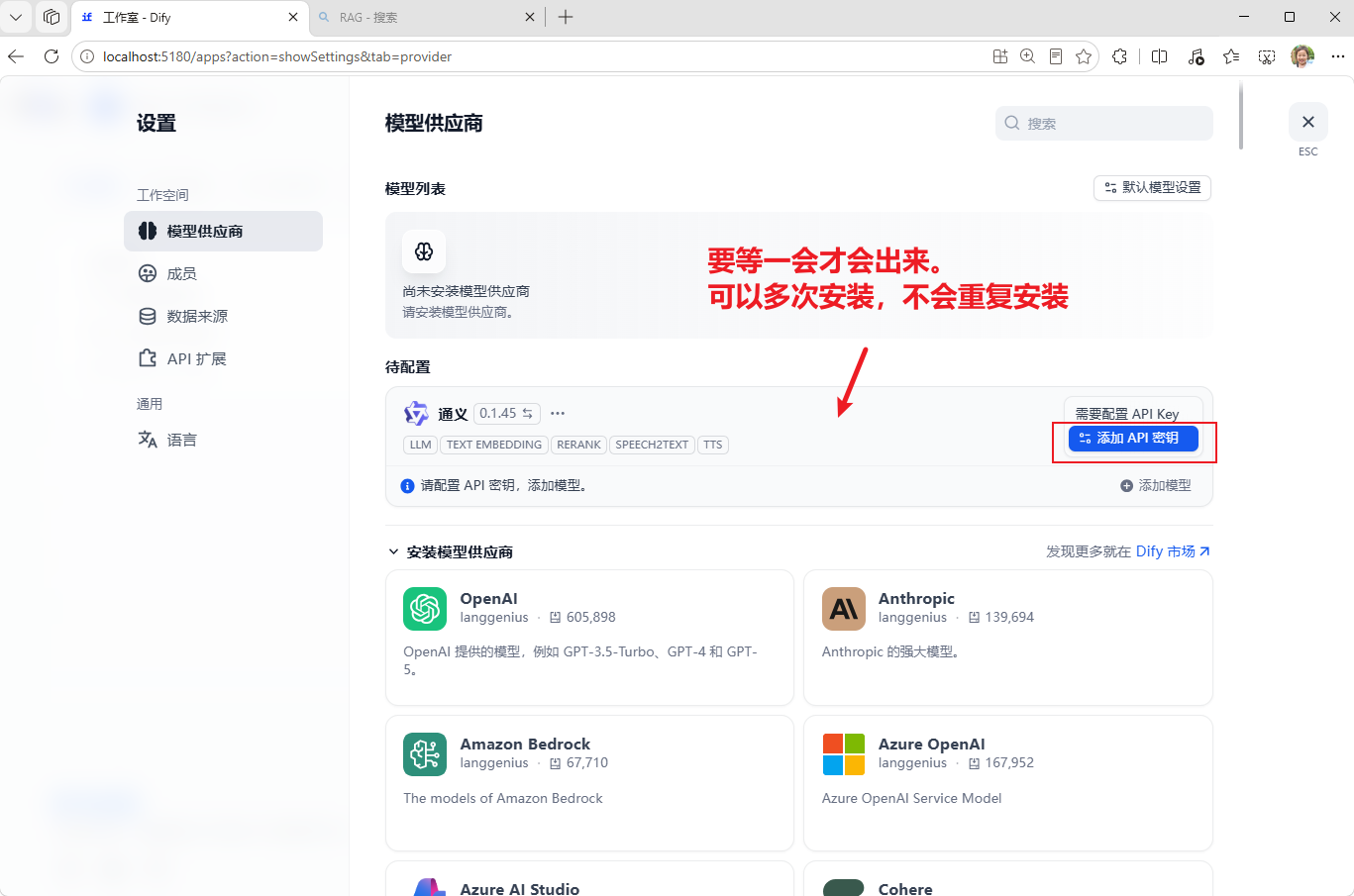Click the RERANK tag
1354x896 pixels.
pos(578,445)
